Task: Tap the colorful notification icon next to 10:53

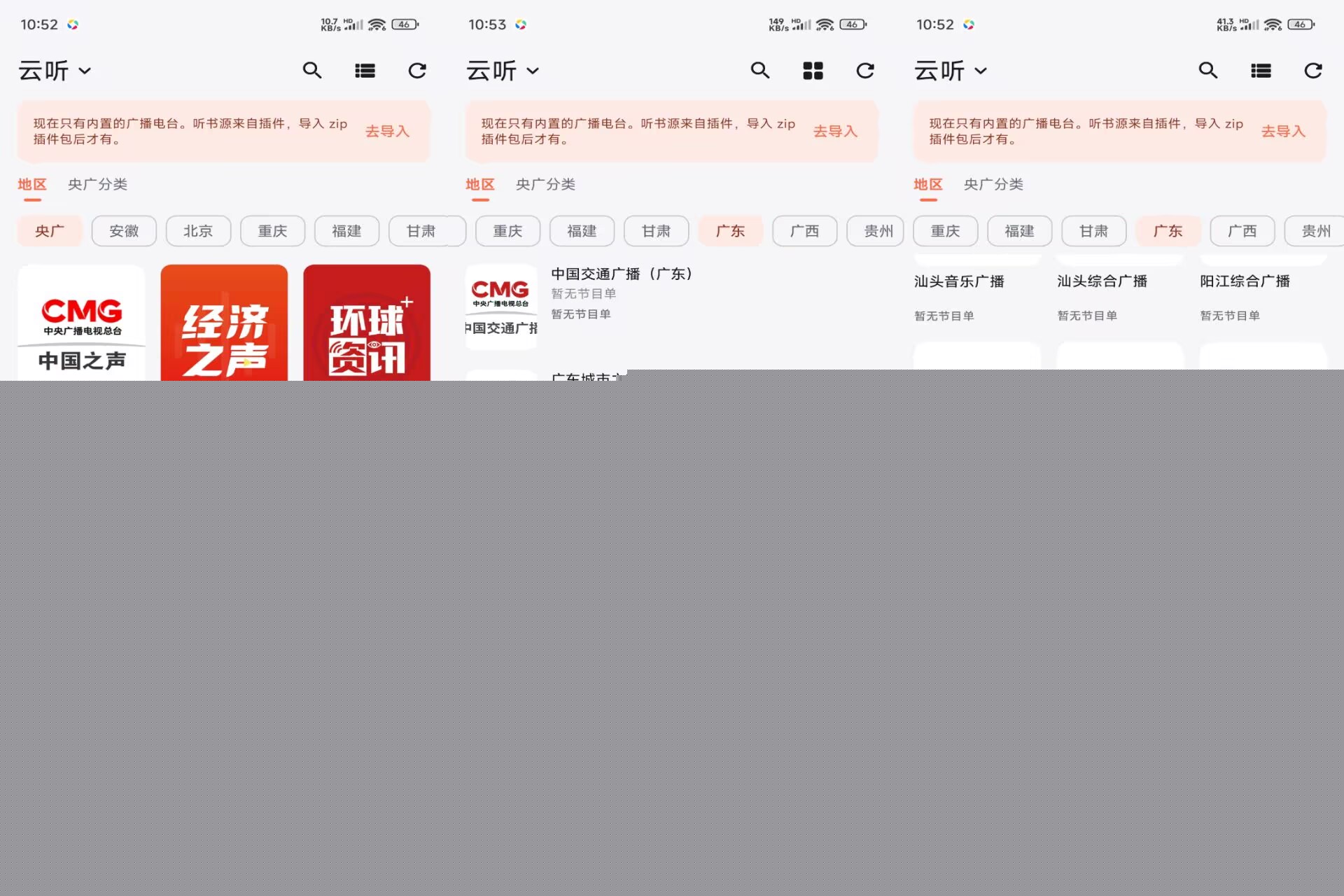Action: 521,24
